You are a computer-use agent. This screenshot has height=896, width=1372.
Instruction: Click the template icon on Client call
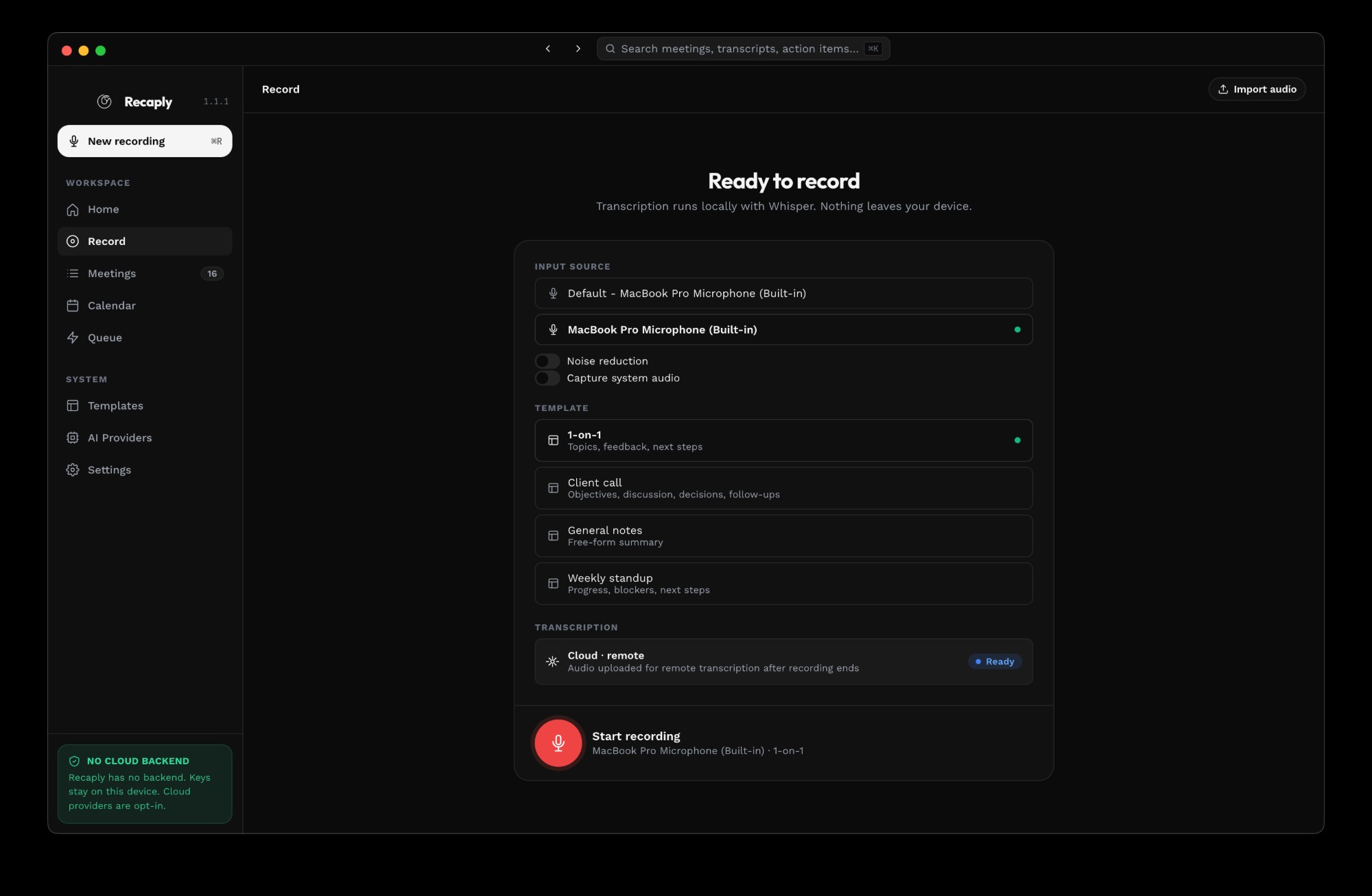click(553, 488)
